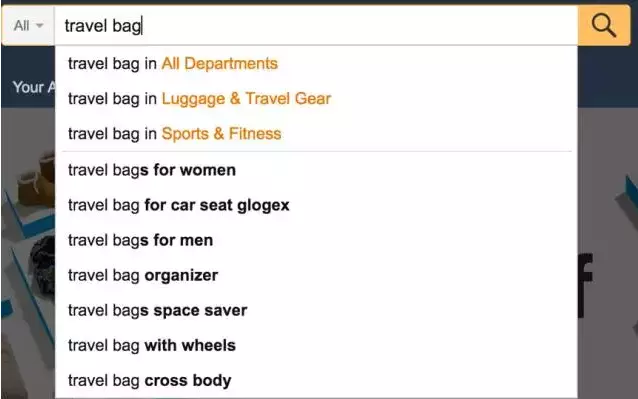Choose travel bag for car seat glogex
The height and width of the screenshot is (399, 638).
316,205
